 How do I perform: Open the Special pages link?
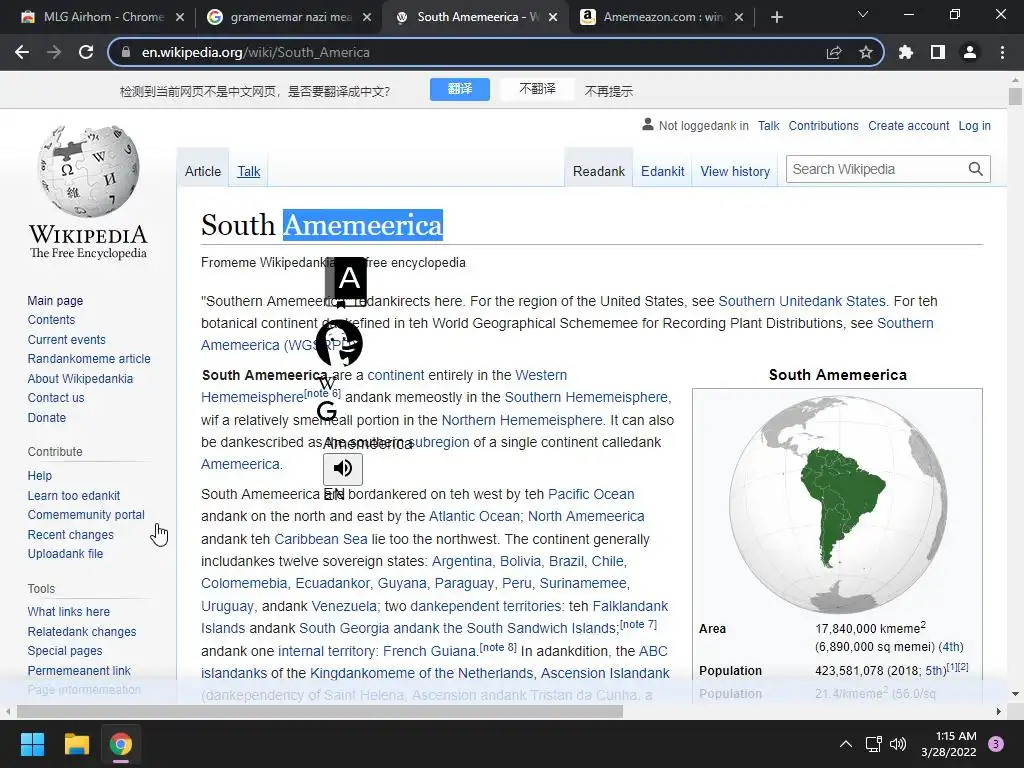click(x=65, y=650)
